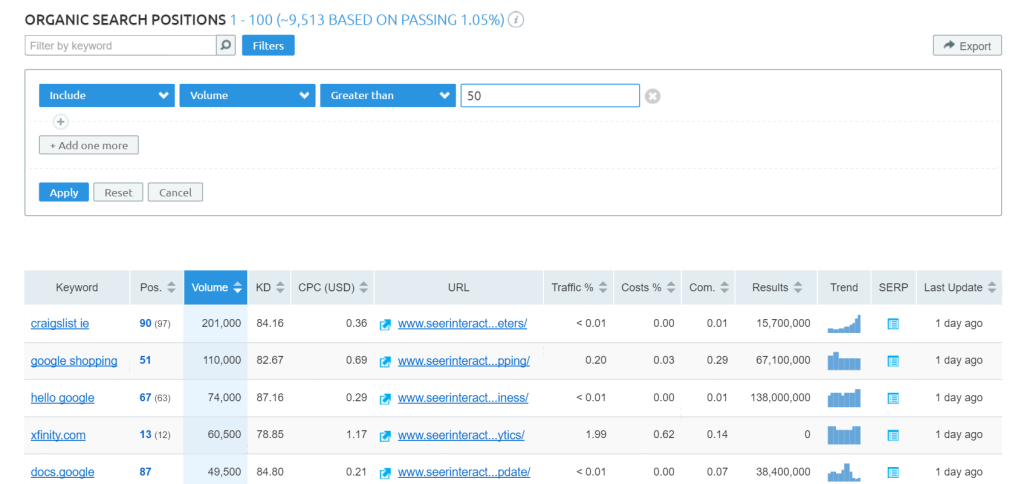Screen dimensions: 1024x484
Task: Sort table by KD column header
Action: (x=270, y=288)
